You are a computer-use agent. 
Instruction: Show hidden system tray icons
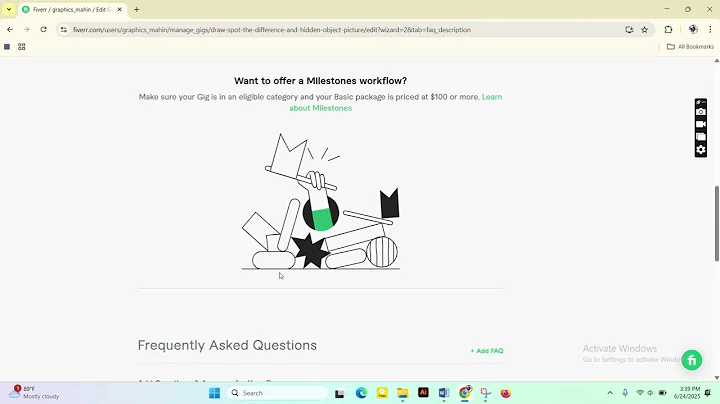point(610,393)
